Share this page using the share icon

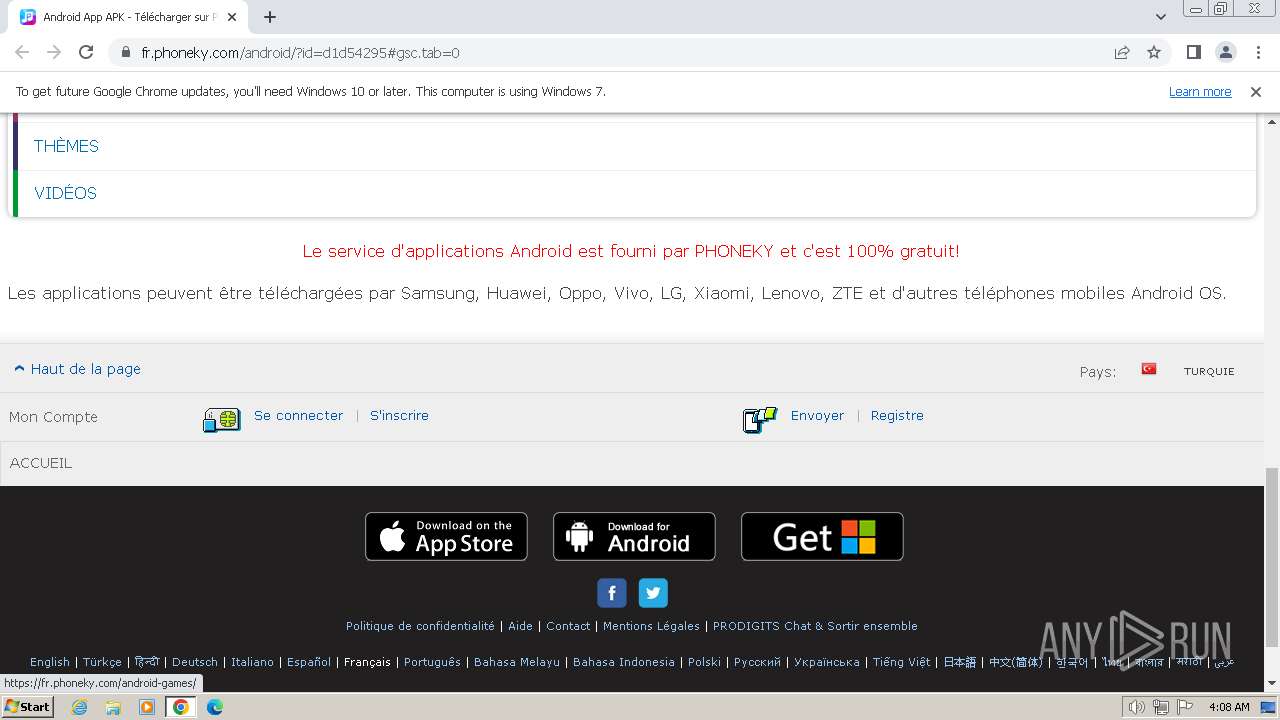click(1122, 52)
